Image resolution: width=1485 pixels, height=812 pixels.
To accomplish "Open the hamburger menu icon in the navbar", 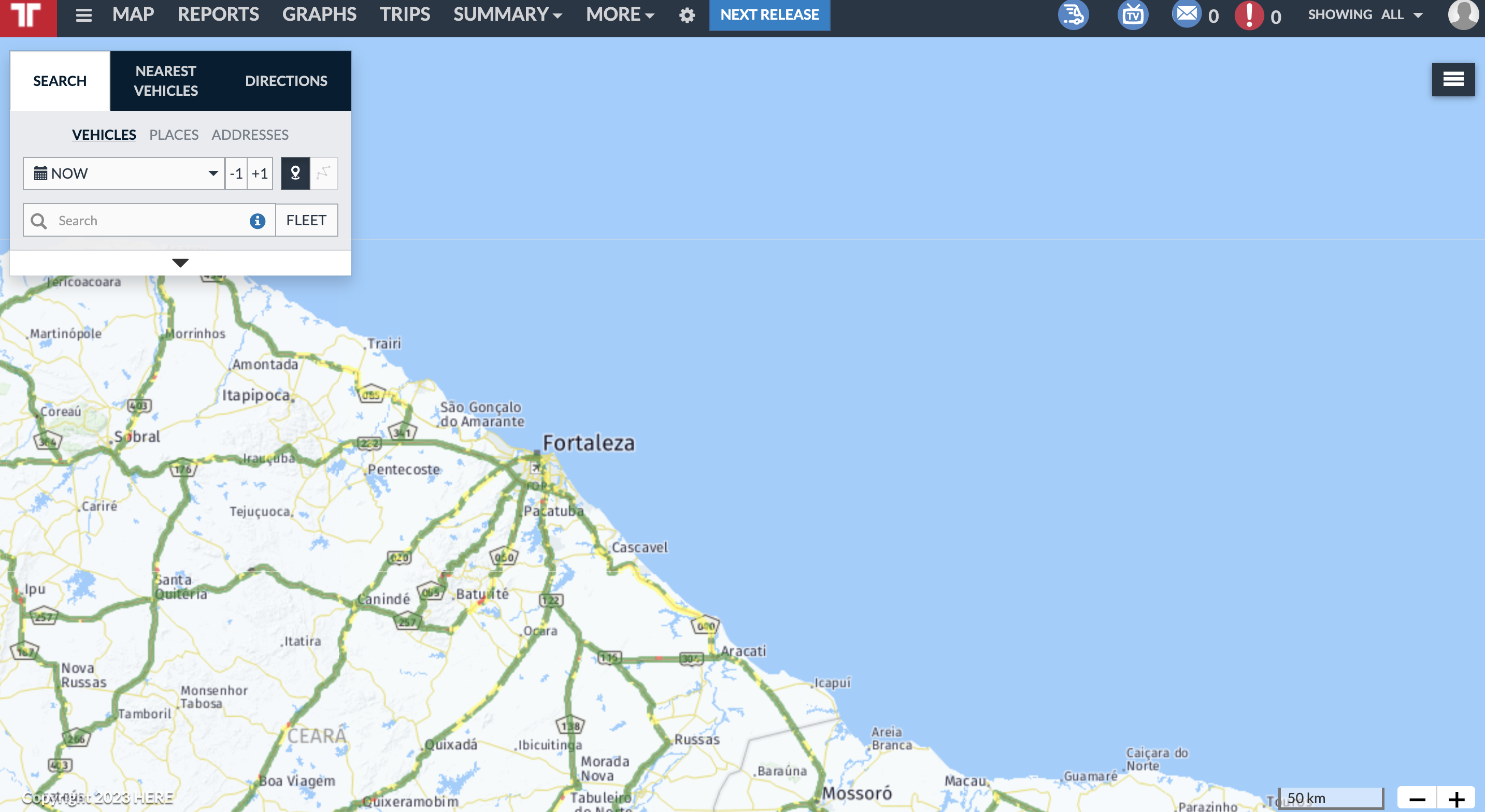I will [83, 15].
